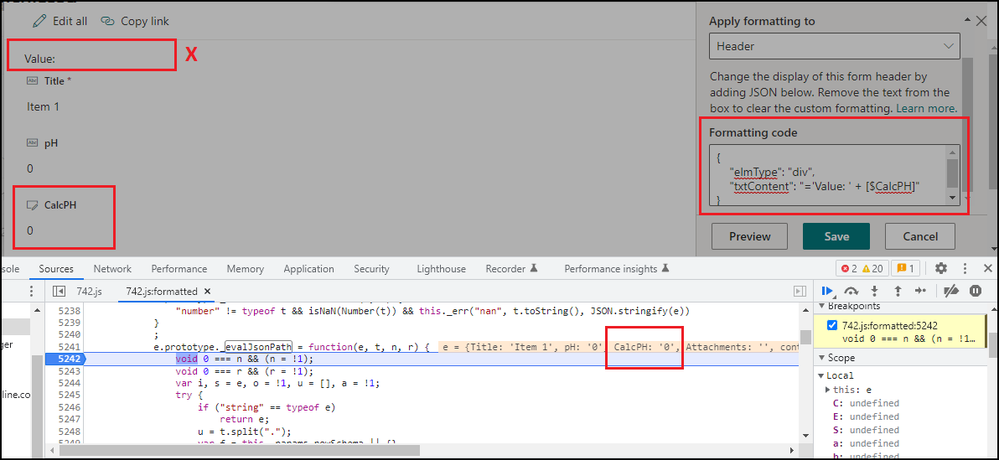Select the 742.js file tab

click(89, 291)
